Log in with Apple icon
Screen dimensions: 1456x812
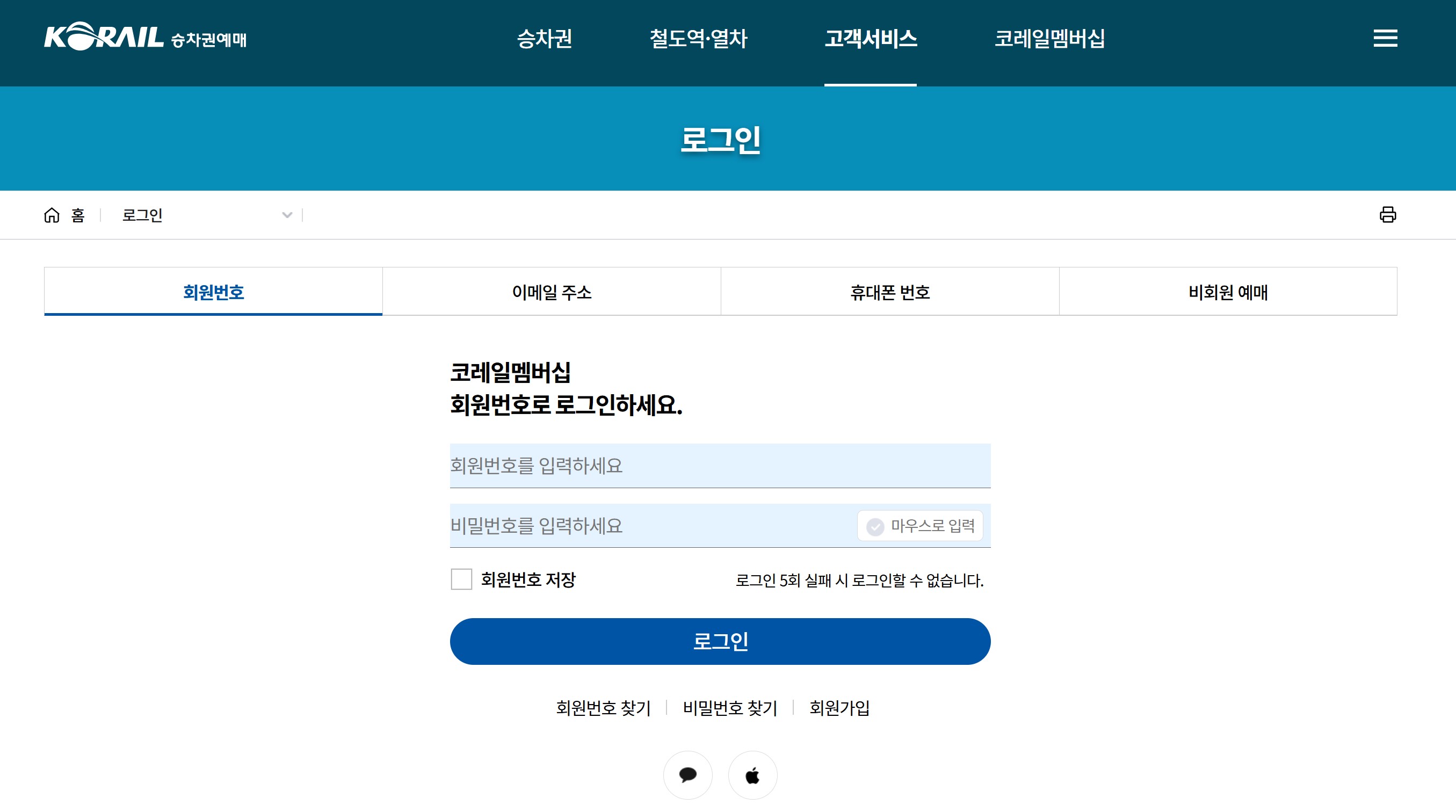[x=752, y=775]
